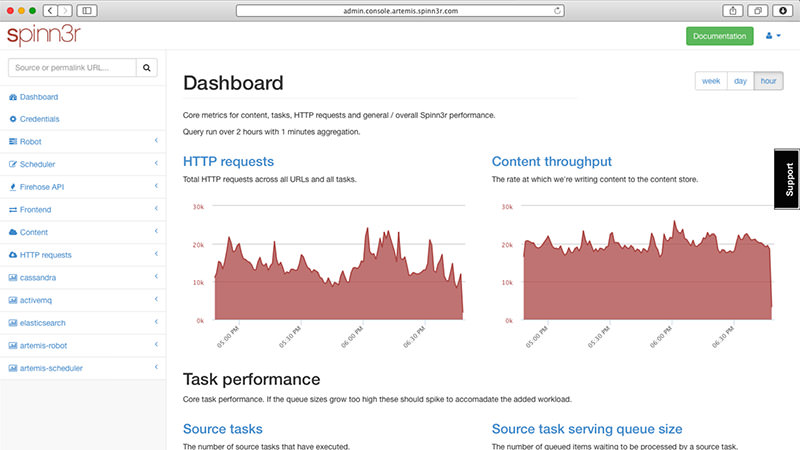
Task: Switch time range to week
Action: click(711, 81)
